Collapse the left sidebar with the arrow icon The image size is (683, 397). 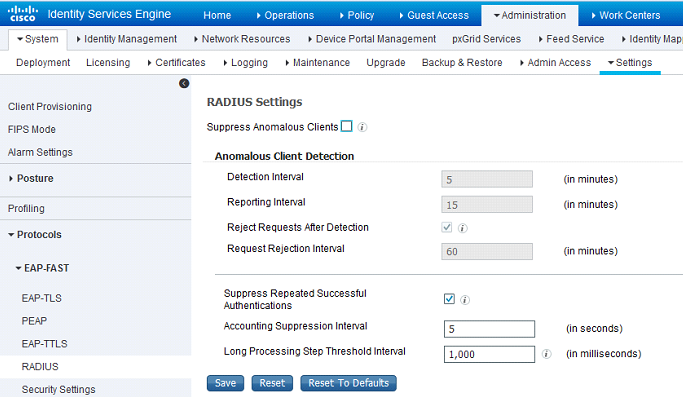(x=184, y=83)
